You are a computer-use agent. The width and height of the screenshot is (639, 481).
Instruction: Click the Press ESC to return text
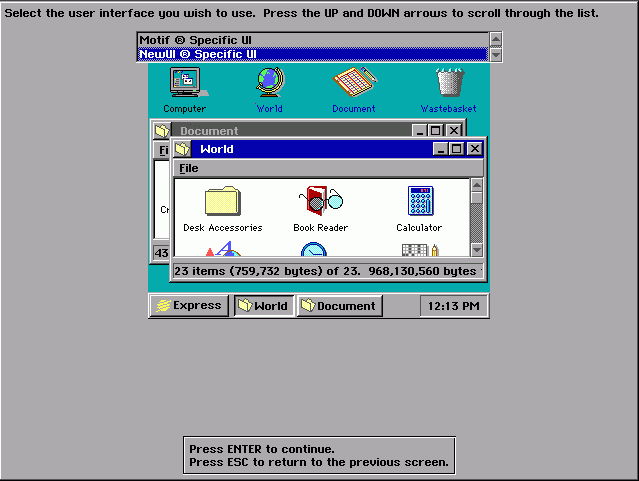click(x=319, y=462)
